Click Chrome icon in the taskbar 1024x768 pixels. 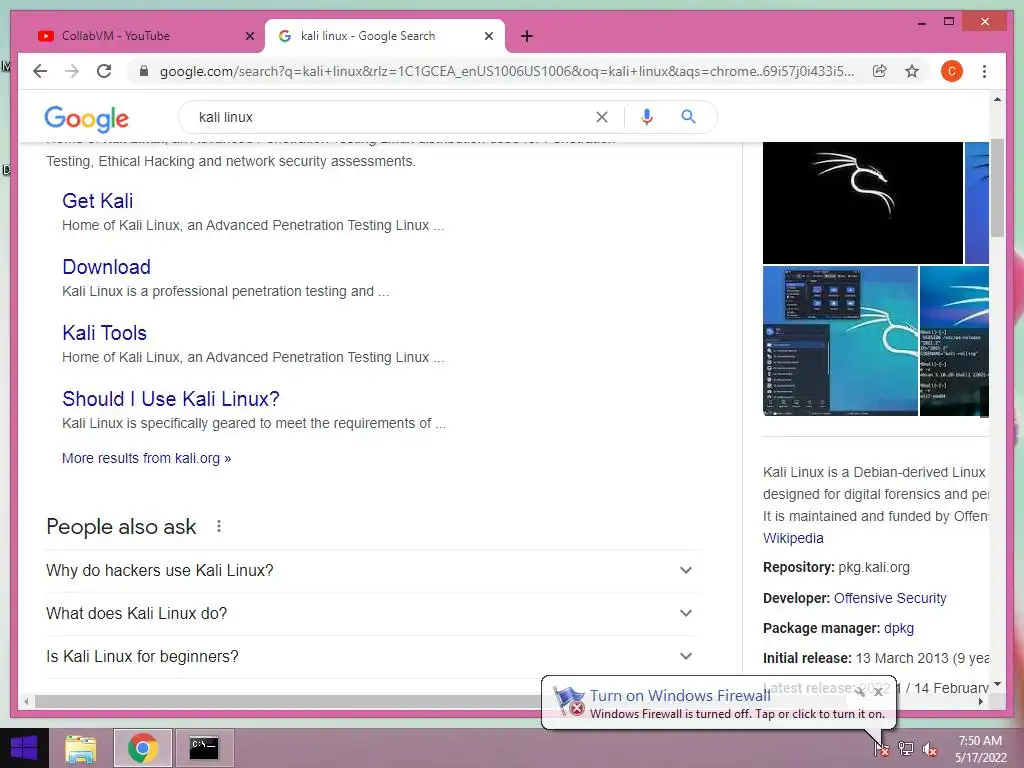pos(143,748)
